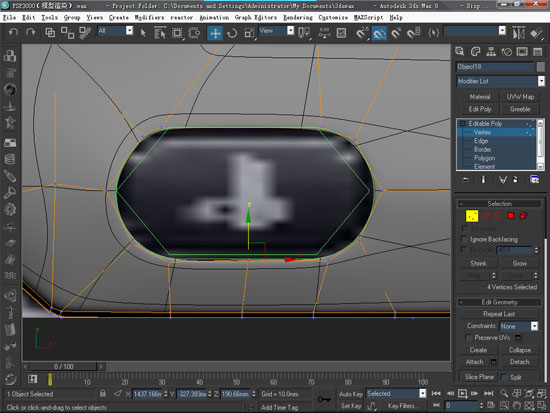
Task: Activate the Select and Scale tool
Action: (x=249, y=33)
